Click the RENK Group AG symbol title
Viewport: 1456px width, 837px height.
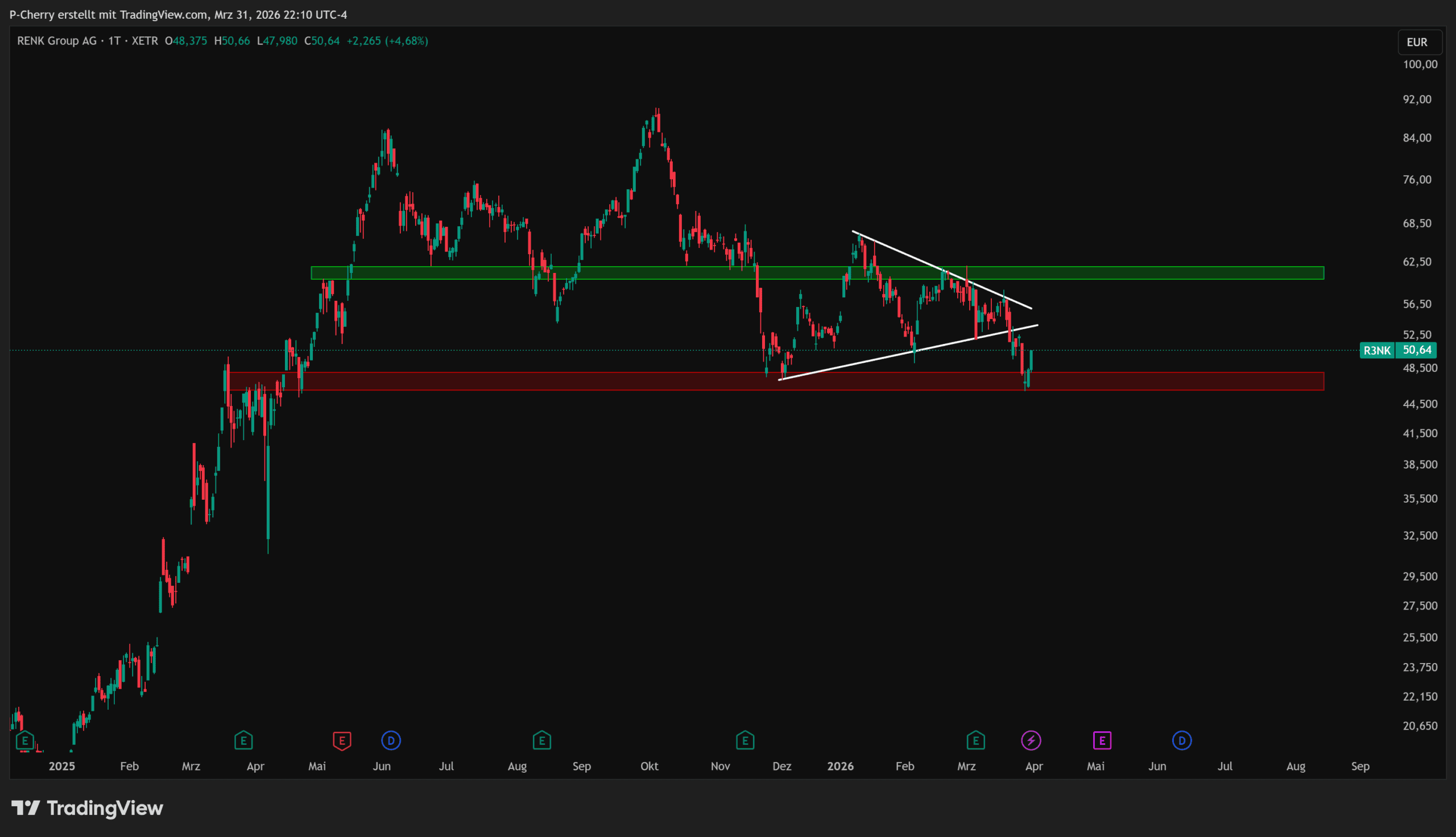point(56,41)
